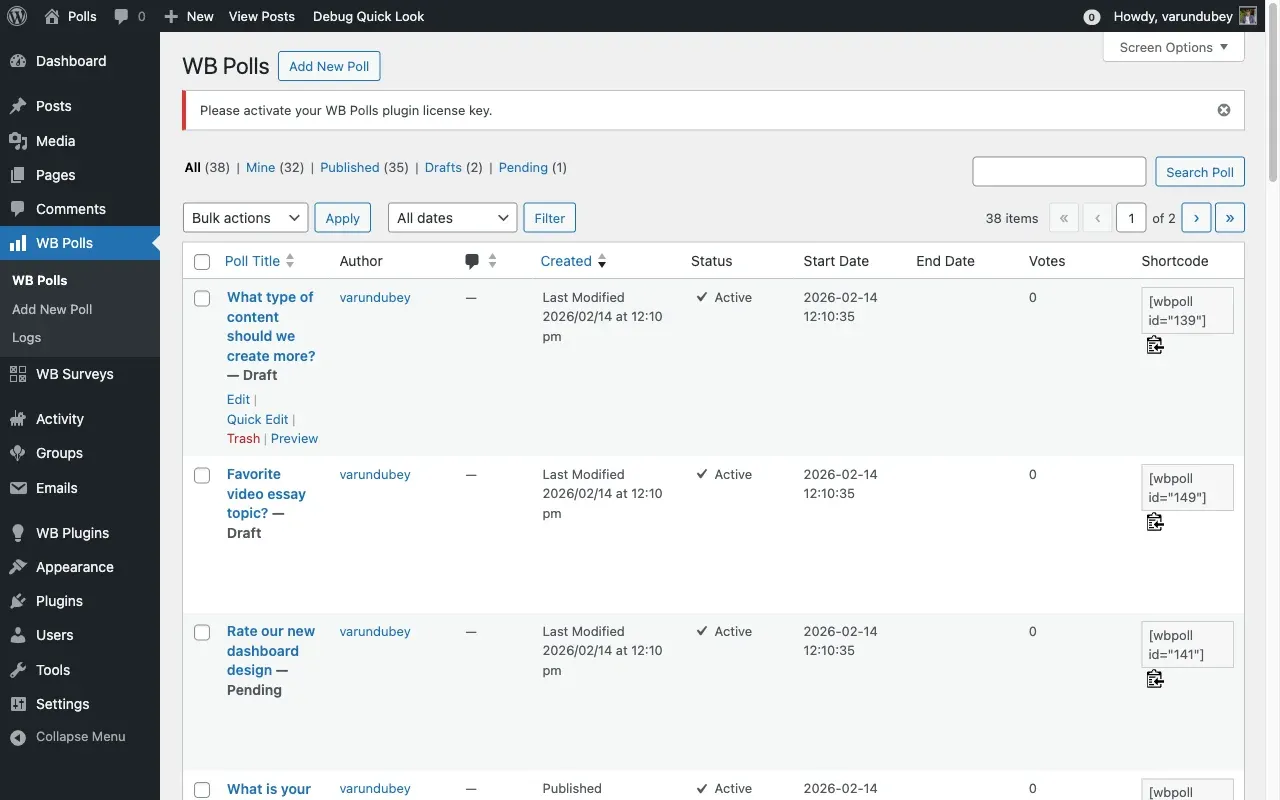The height and width of the screenshot is (800, 1280).
Task: Click the Users person icon
Action: point(18,635)
